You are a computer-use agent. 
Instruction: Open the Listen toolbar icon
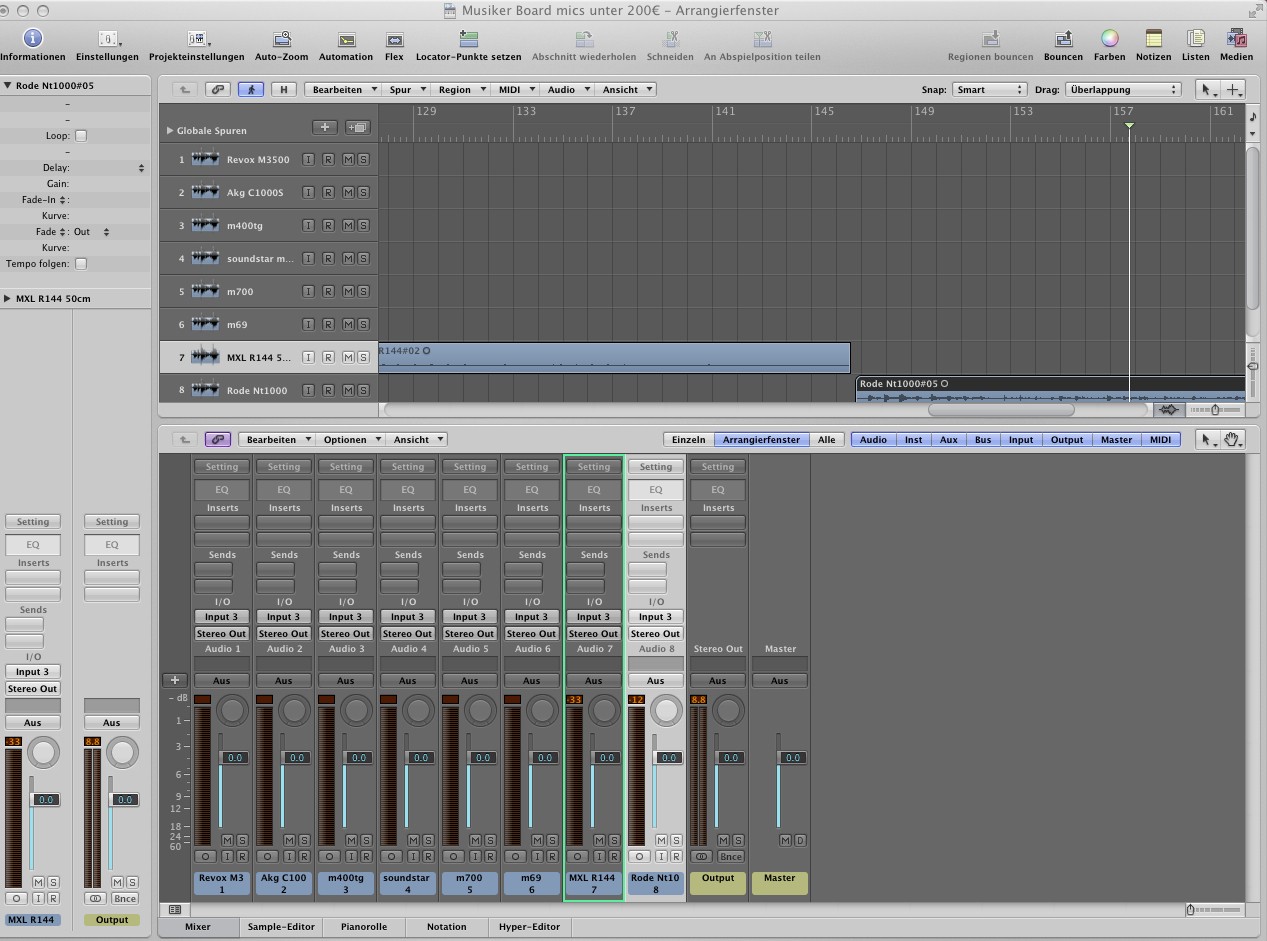pos(1195,39)
